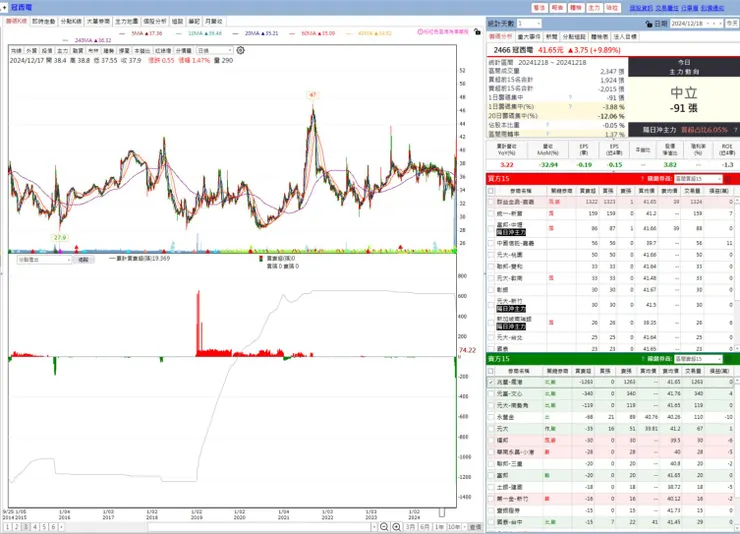
Task: Toggle the select-all checkbox in 賣方15 table header
Action: coord(491,371)
